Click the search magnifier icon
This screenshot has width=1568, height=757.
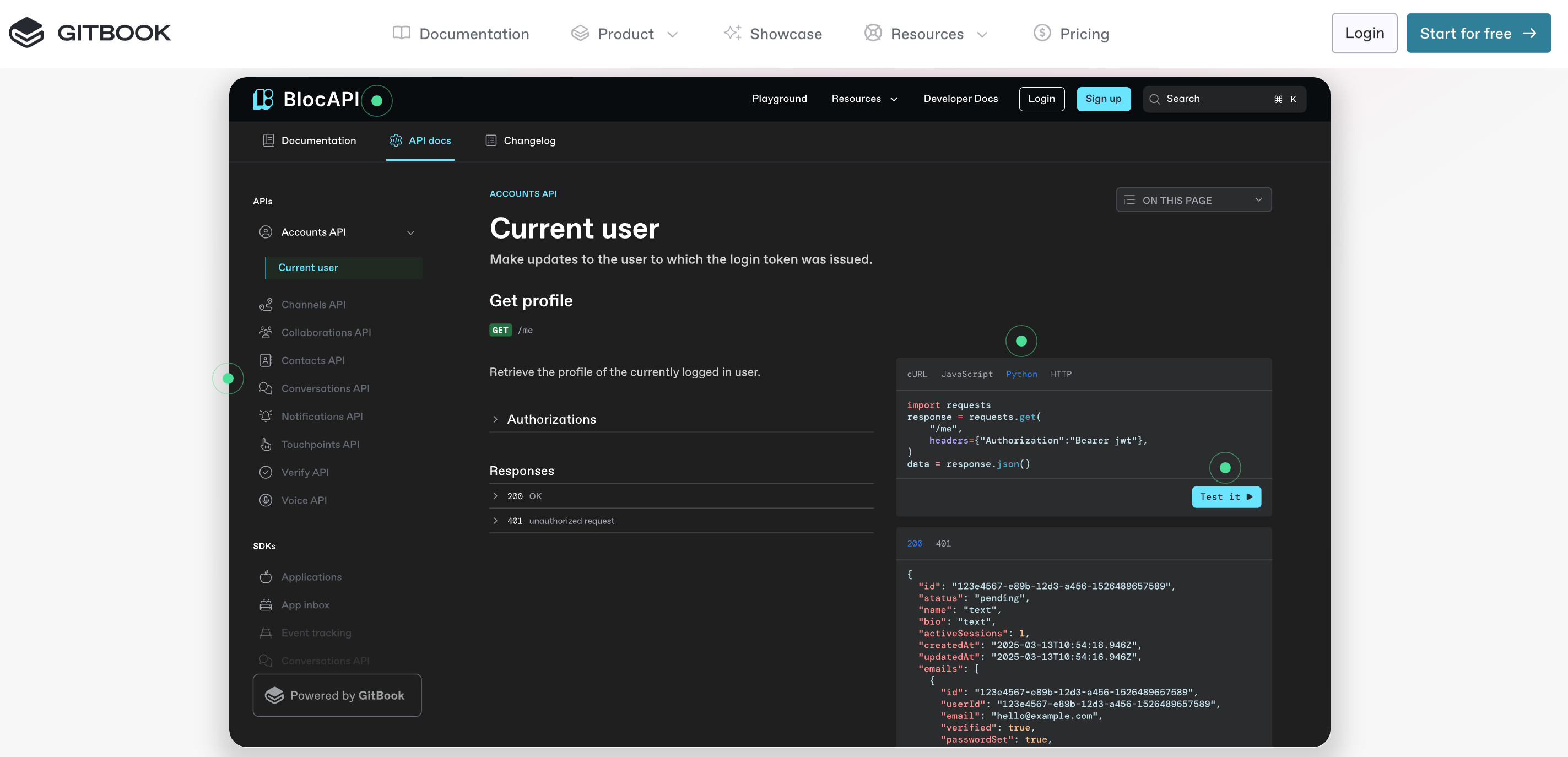(x=1154, y=99)
